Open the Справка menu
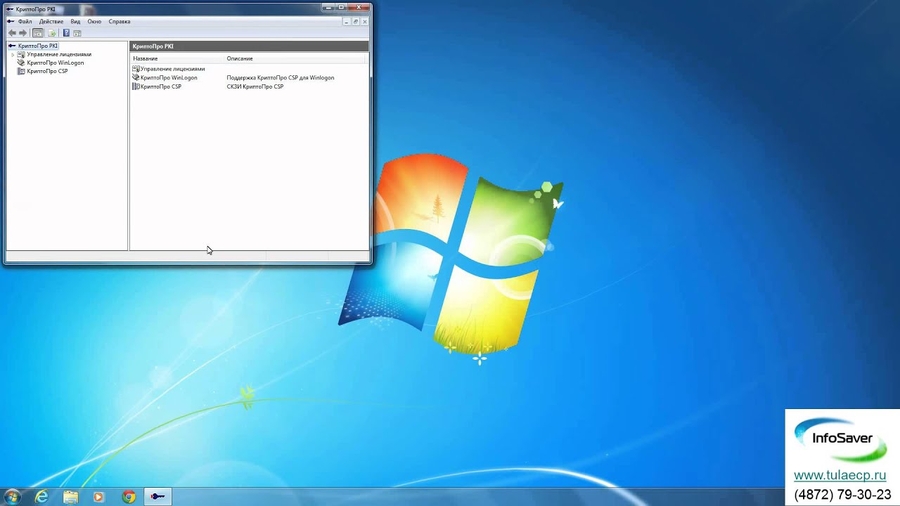This screenshot has width=900, height=506. tap(119, 21)
